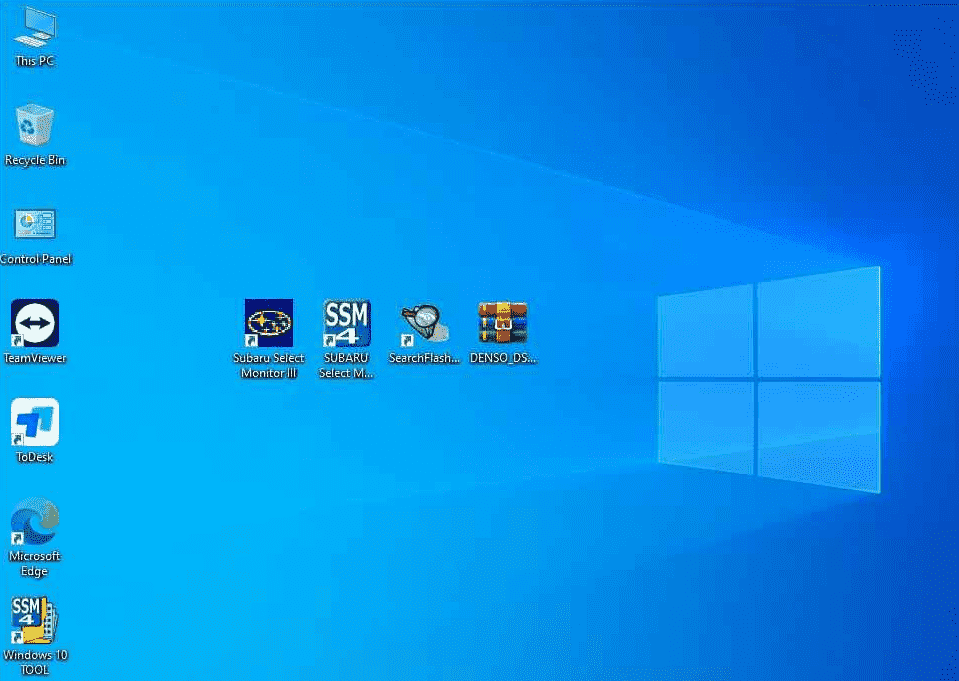The width and height of the screenshot is (959, 681).
Task: Select the This PC desktop icon
Action: click(35, 28)
